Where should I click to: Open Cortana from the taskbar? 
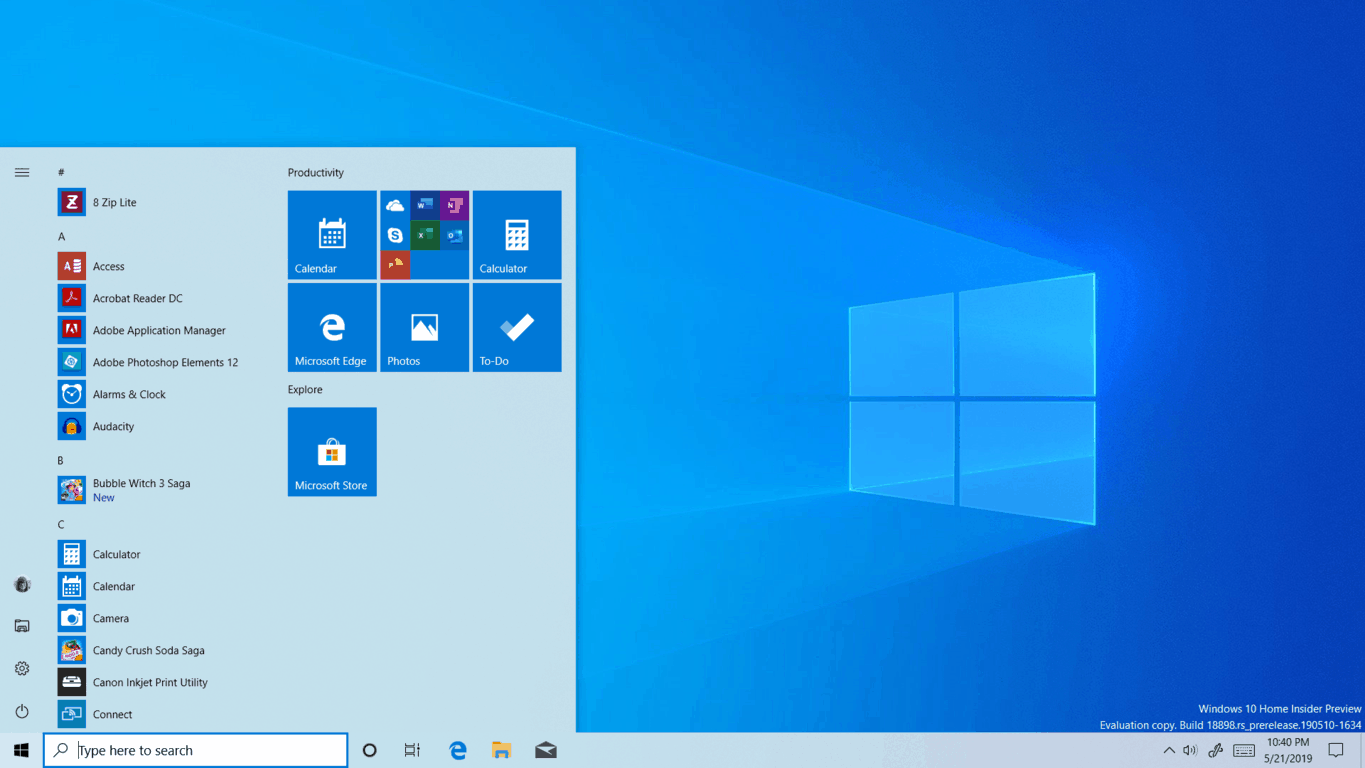[x=370, y=750]
